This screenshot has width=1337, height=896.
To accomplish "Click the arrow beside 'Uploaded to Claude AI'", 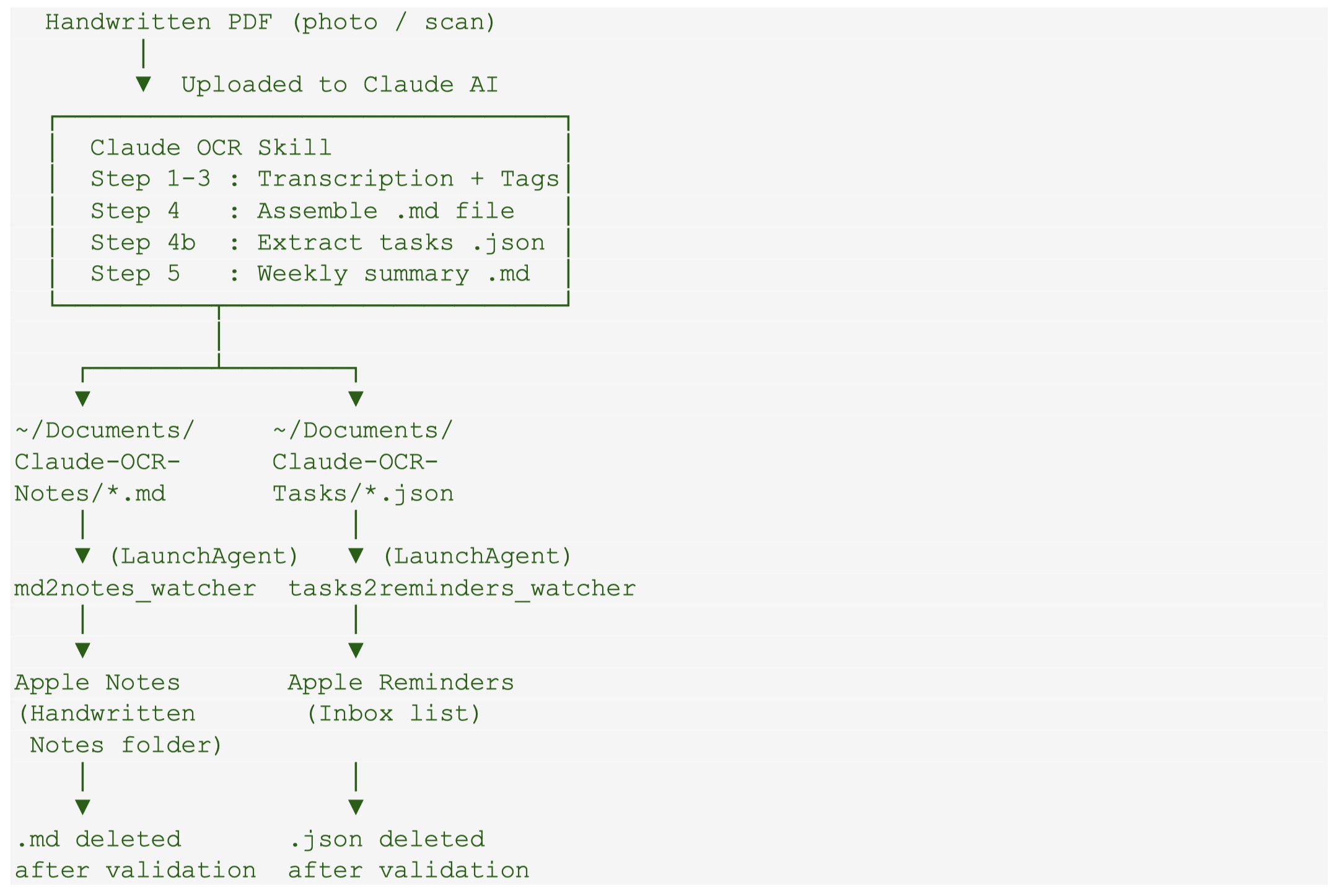I will [143, 84].
